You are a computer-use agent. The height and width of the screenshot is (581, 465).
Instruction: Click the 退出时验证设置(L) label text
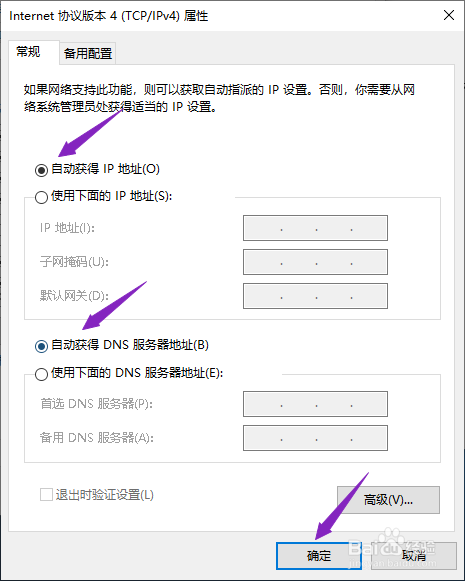pos(104,495)
